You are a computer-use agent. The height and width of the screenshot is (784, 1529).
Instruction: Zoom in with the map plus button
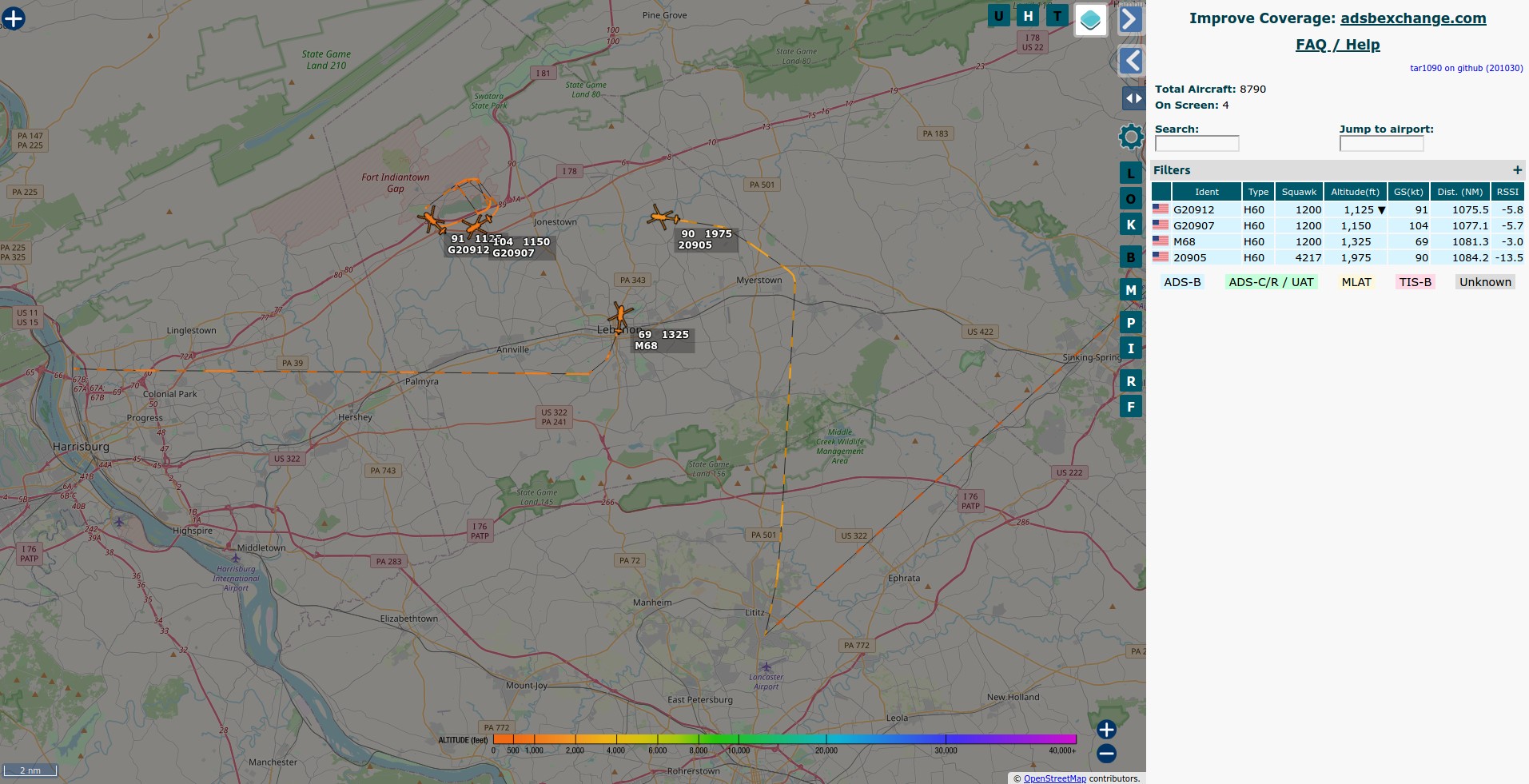[1106, 729]
